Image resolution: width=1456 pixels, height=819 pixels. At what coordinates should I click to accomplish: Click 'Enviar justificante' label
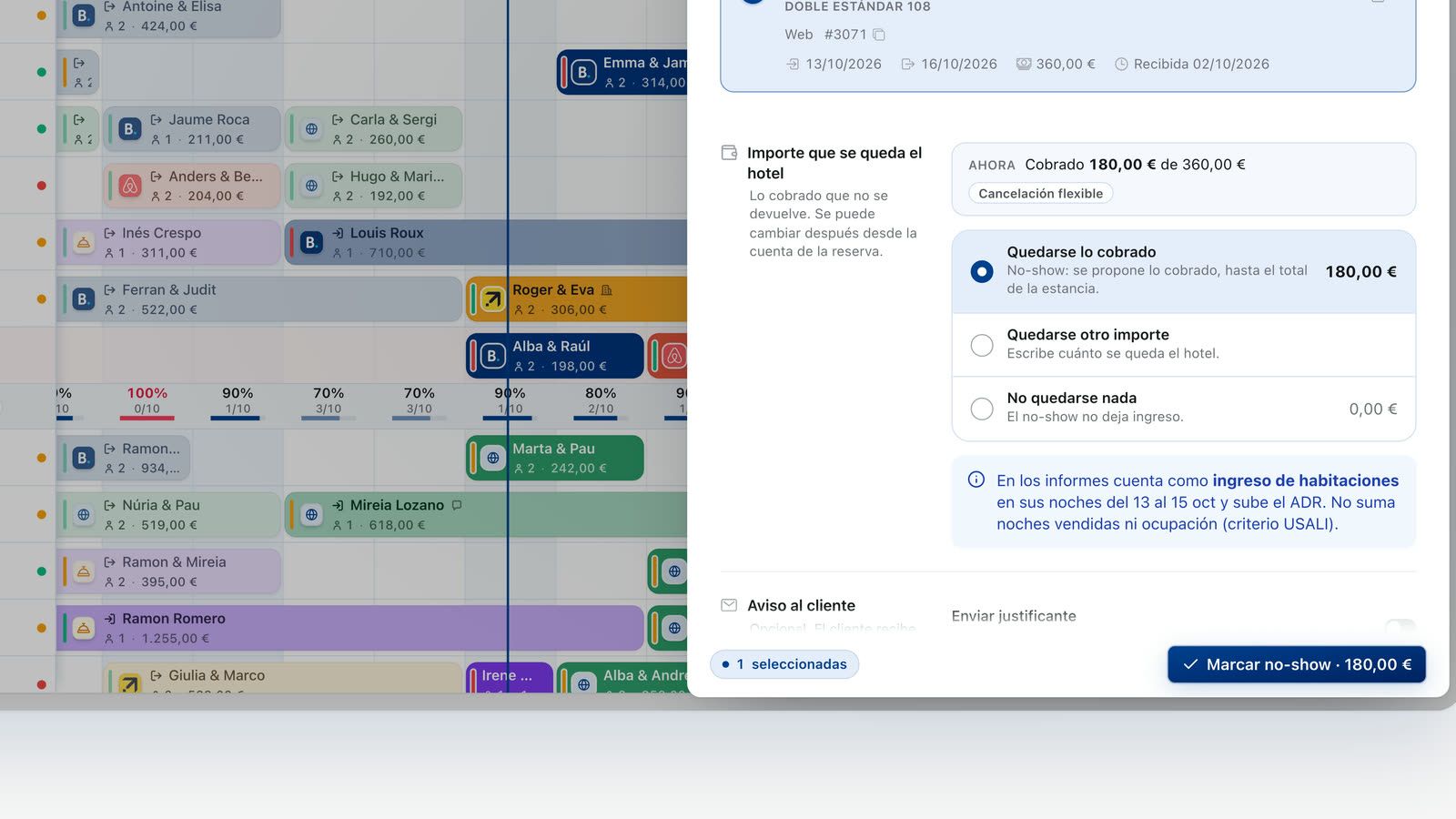pos(1014,616)
